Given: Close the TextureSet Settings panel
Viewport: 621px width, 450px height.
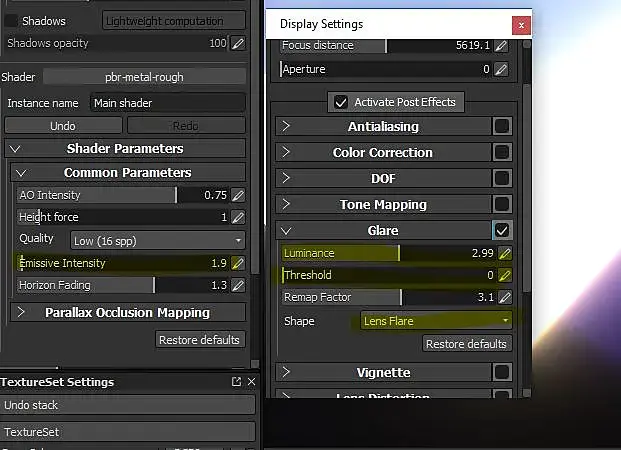Looking at the screenshot, I should [251, 381].
